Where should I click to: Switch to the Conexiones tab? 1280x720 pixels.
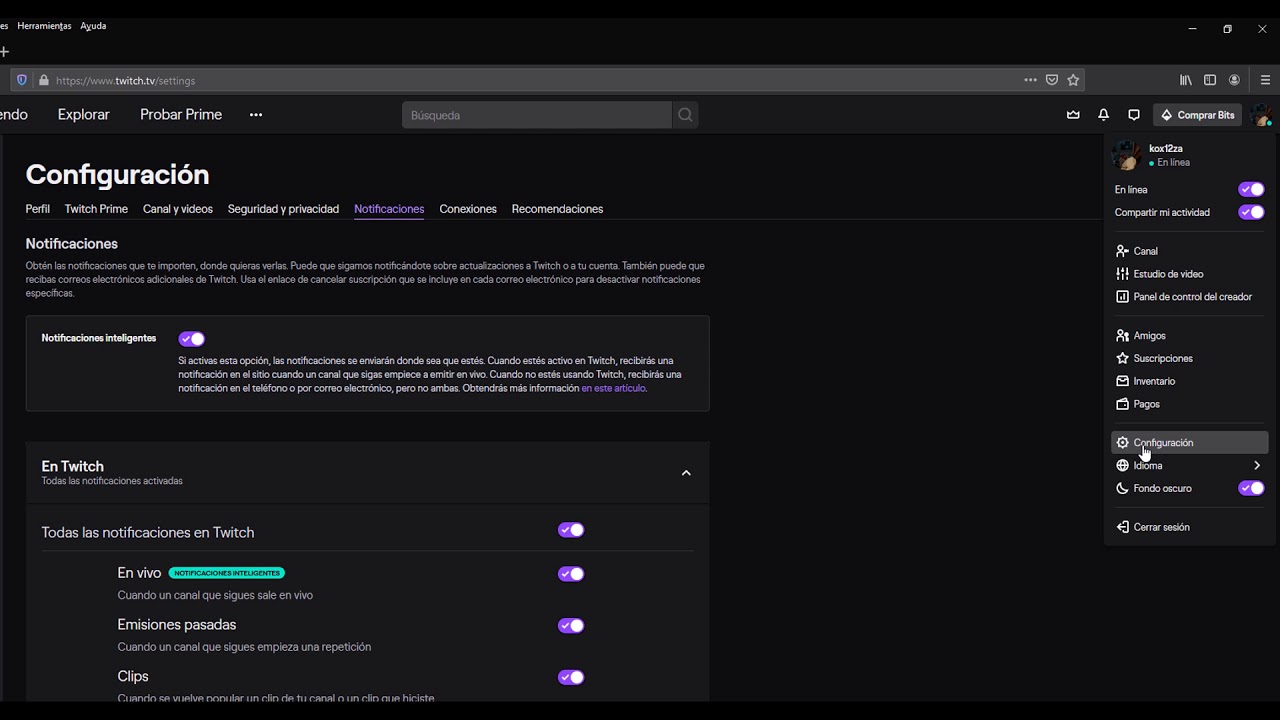click(468, 209)
